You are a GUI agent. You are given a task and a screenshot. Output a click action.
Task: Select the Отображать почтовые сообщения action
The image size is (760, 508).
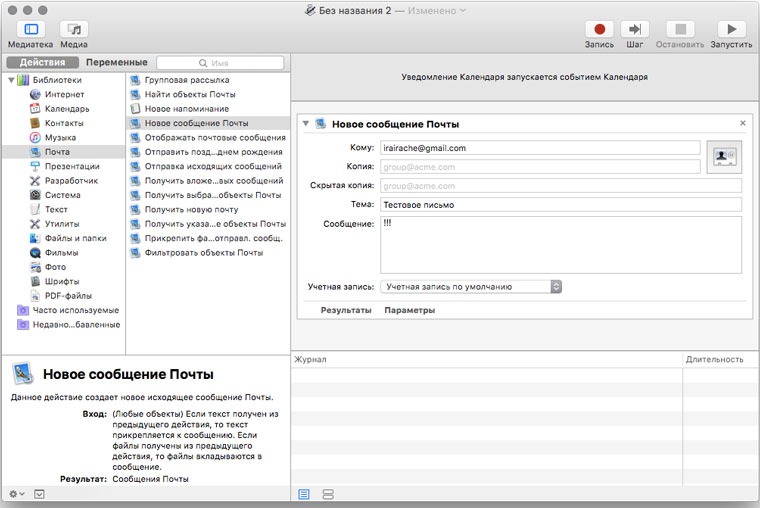click(x=208, y=138)
